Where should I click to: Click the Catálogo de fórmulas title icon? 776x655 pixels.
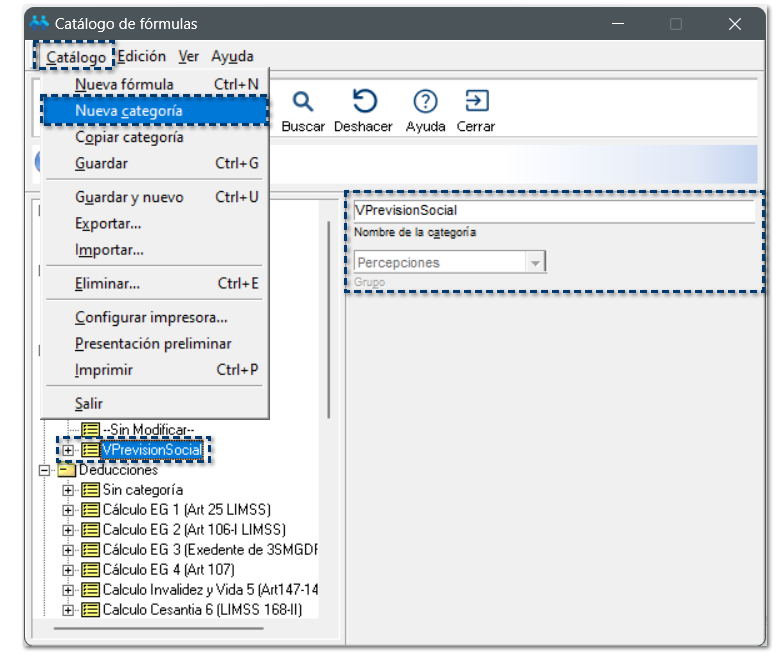40,23
